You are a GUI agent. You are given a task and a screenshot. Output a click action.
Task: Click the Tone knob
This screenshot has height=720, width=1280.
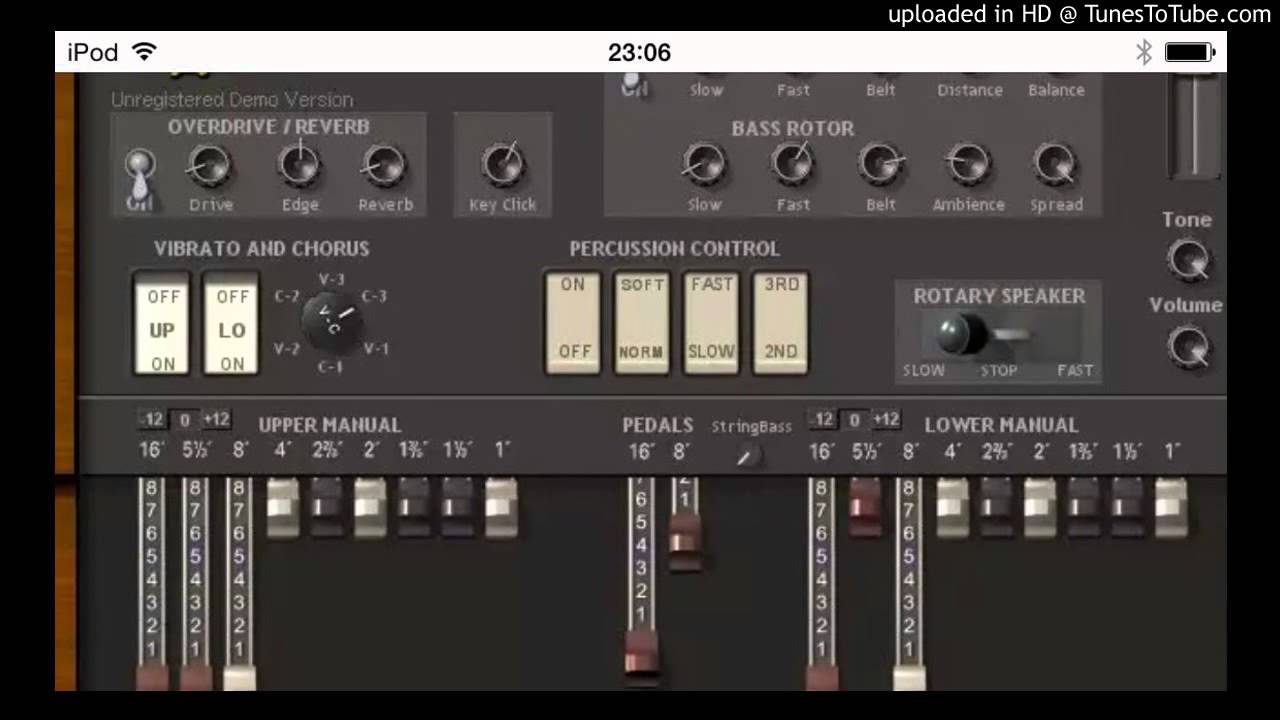1188,259
